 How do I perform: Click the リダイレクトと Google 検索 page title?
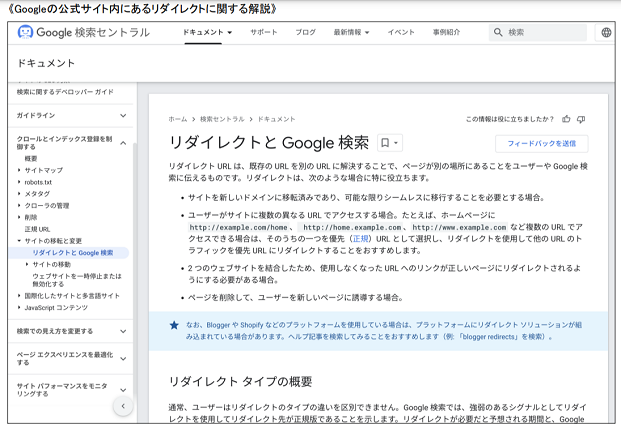pos(269,143)
